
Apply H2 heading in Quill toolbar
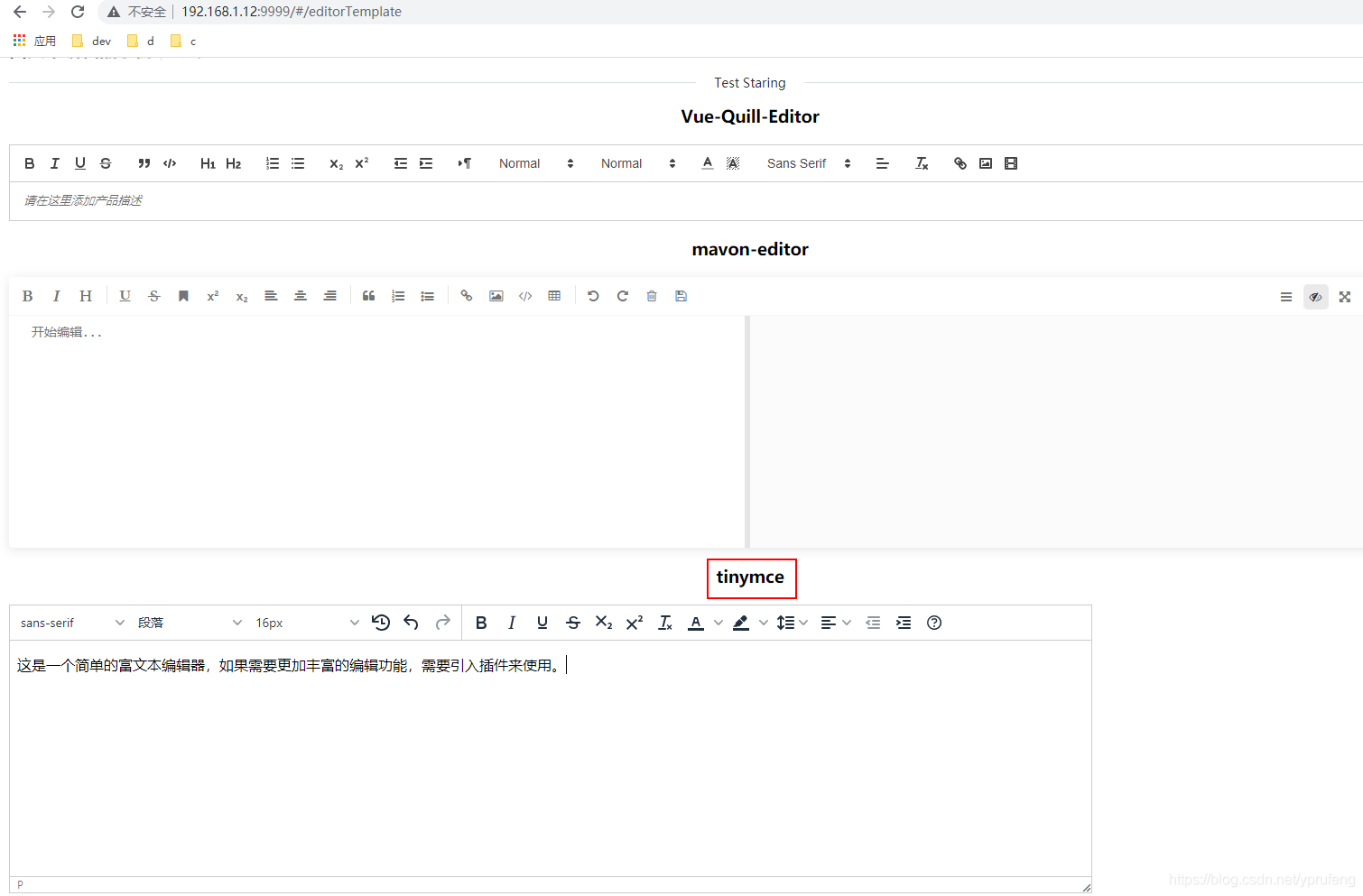[x=234, y=163]
